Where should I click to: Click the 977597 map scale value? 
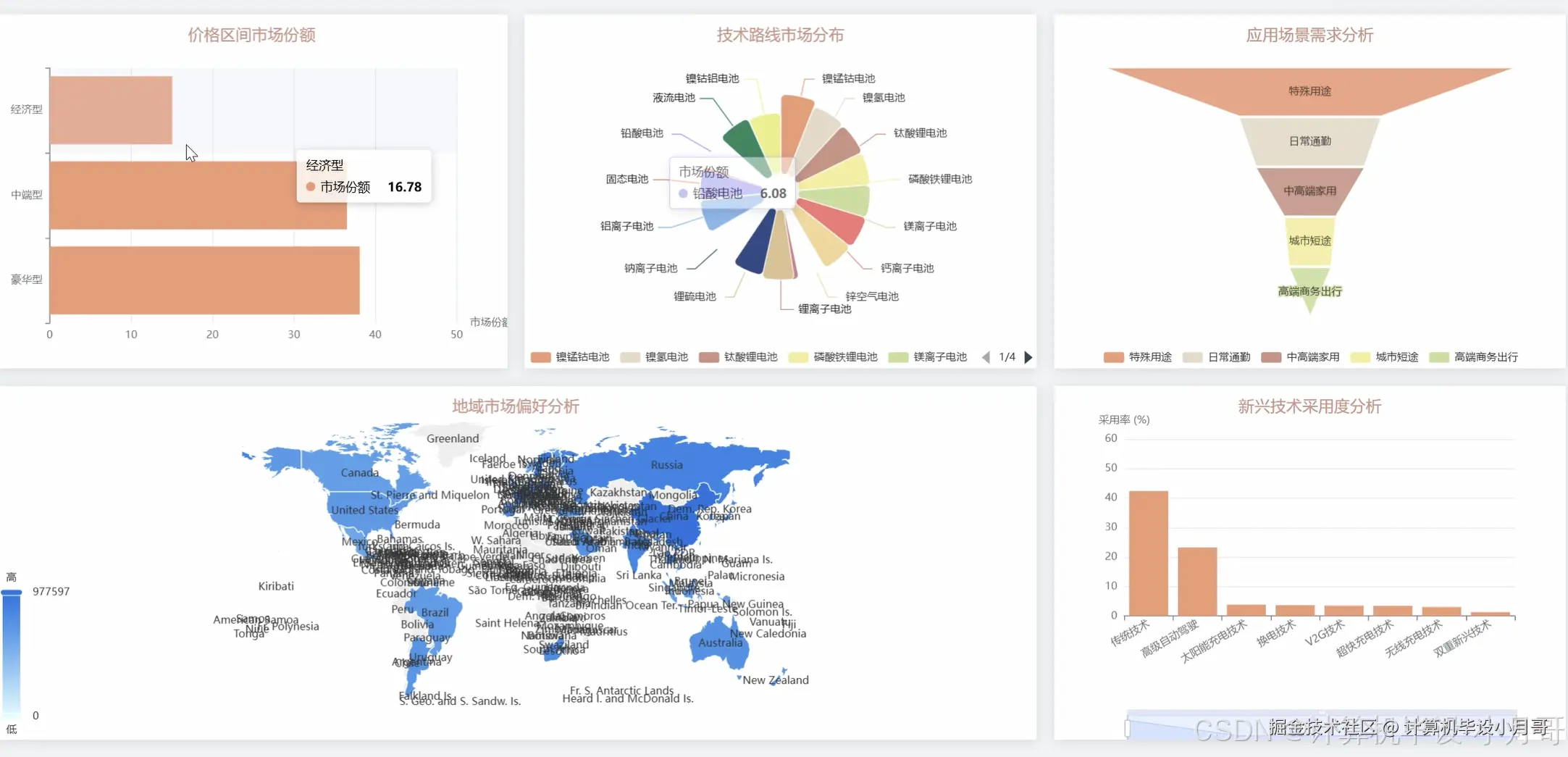click(51, 592)
